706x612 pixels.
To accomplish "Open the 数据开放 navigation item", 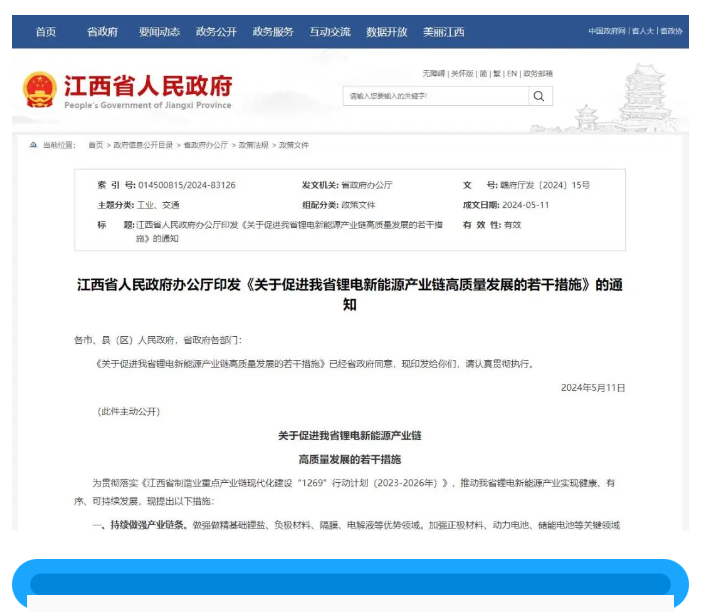I will pos(387,32).
